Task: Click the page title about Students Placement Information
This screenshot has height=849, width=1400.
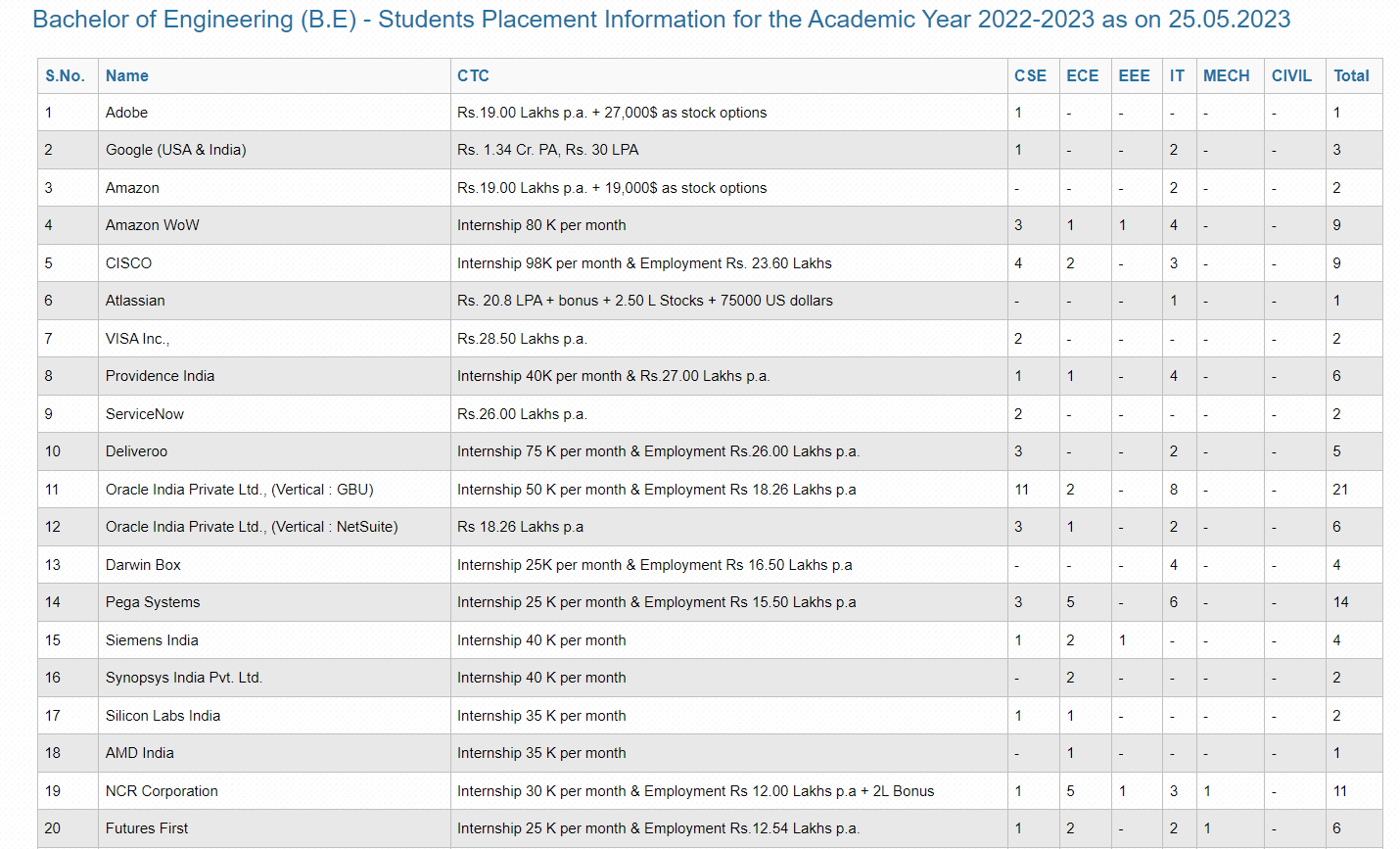Action: pos(661,20)
